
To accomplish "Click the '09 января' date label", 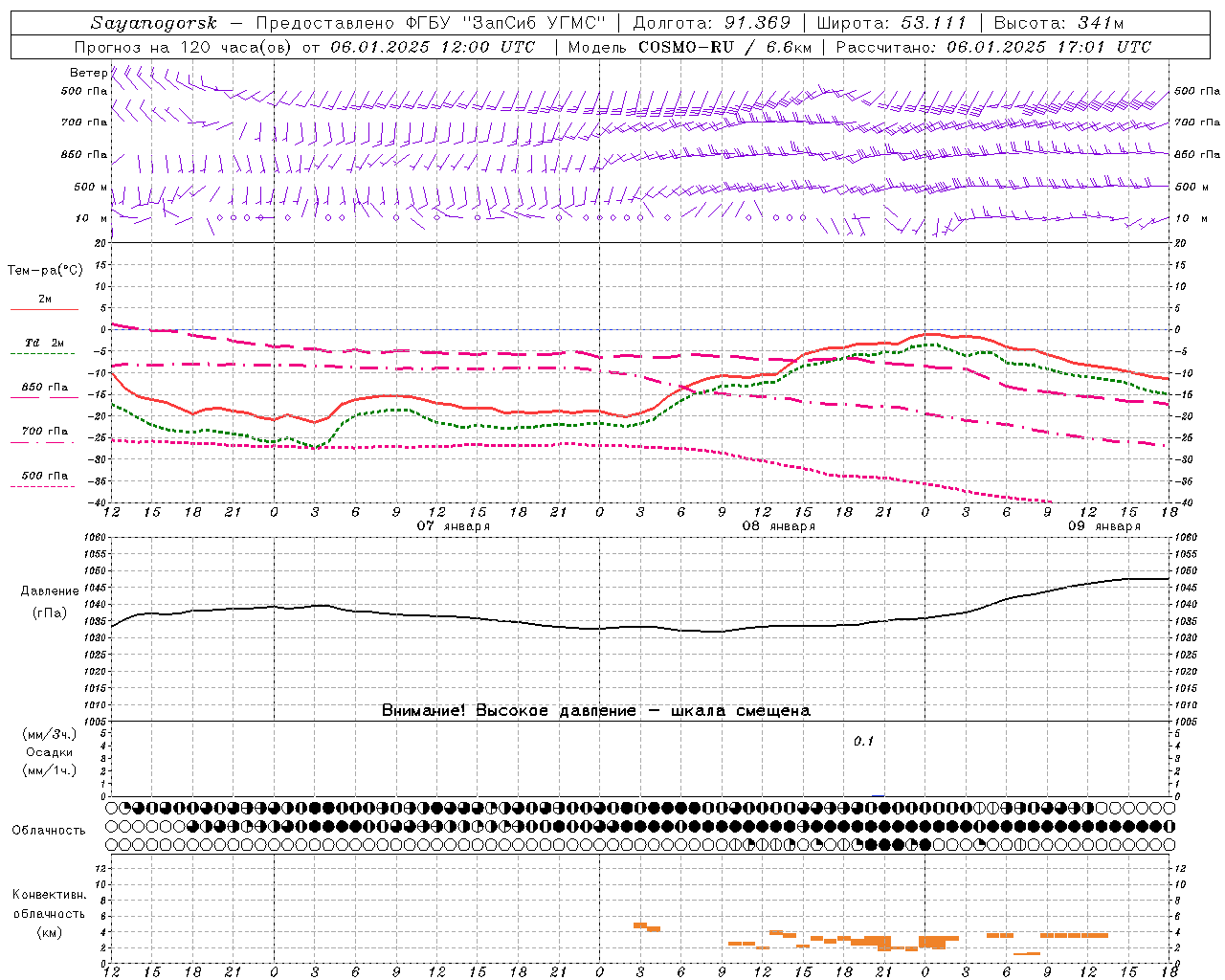I will coord(1104,526).
